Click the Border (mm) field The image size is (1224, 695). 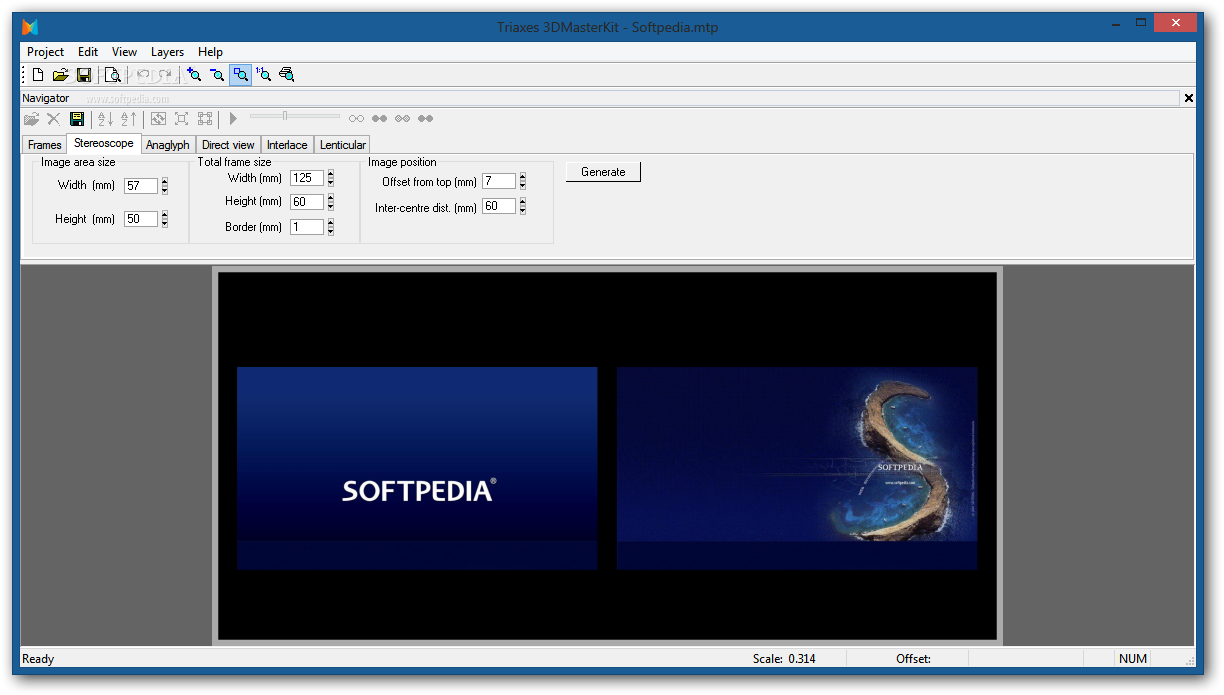click(307, 227)
